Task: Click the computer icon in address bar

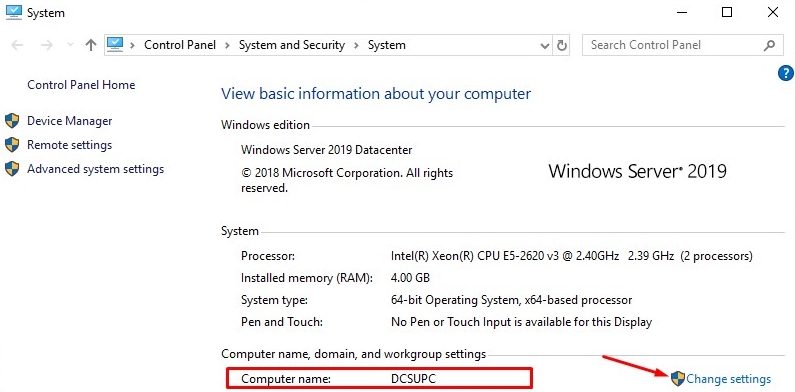Action: pyautogui.click(x=115, y=45)
